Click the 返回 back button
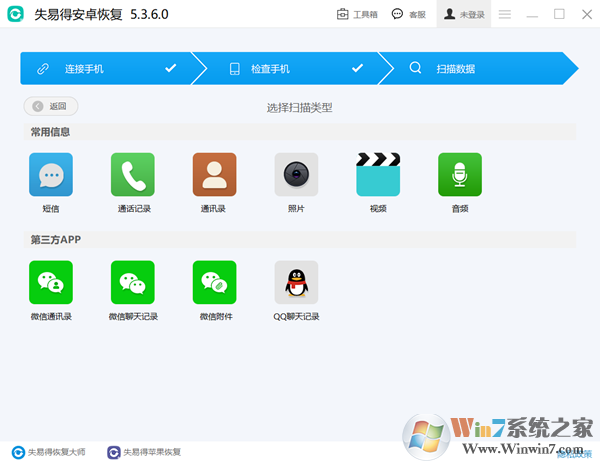 51,106
